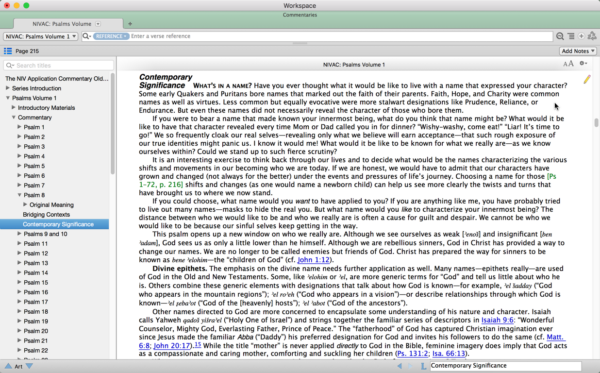Screen dimensions: 600x373
Task: Click the Search titles field
Action: [x=59, y=65]
